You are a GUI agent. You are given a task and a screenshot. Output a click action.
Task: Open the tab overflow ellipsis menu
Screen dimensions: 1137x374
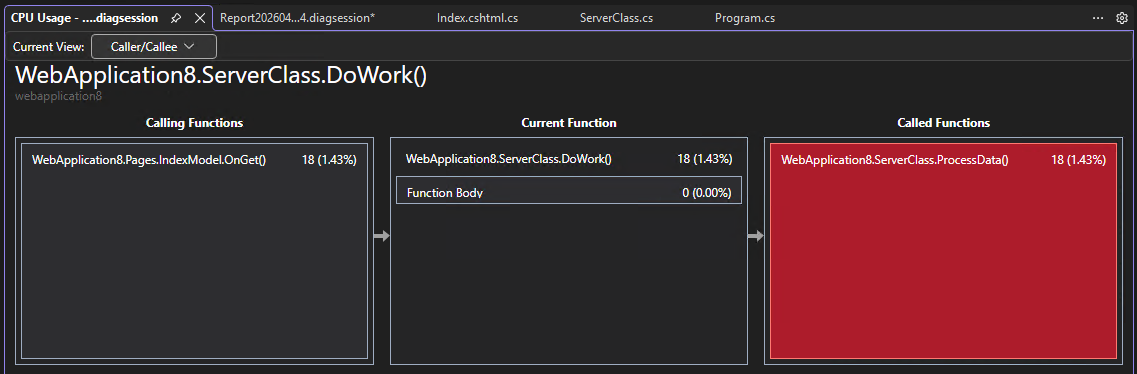[1098, 18]
